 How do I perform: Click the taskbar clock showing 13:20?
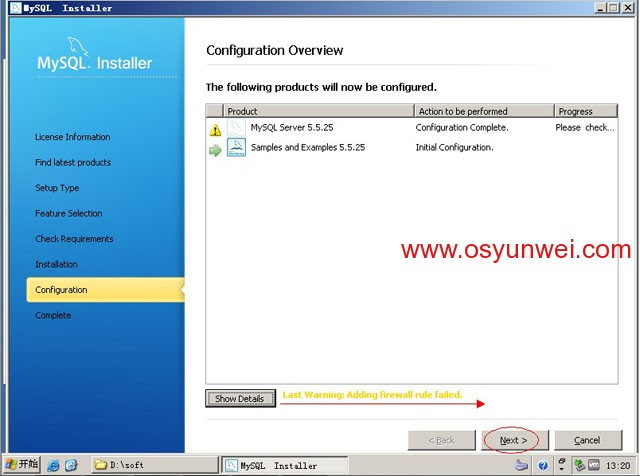pyautogui.click(x=618, y=465)
